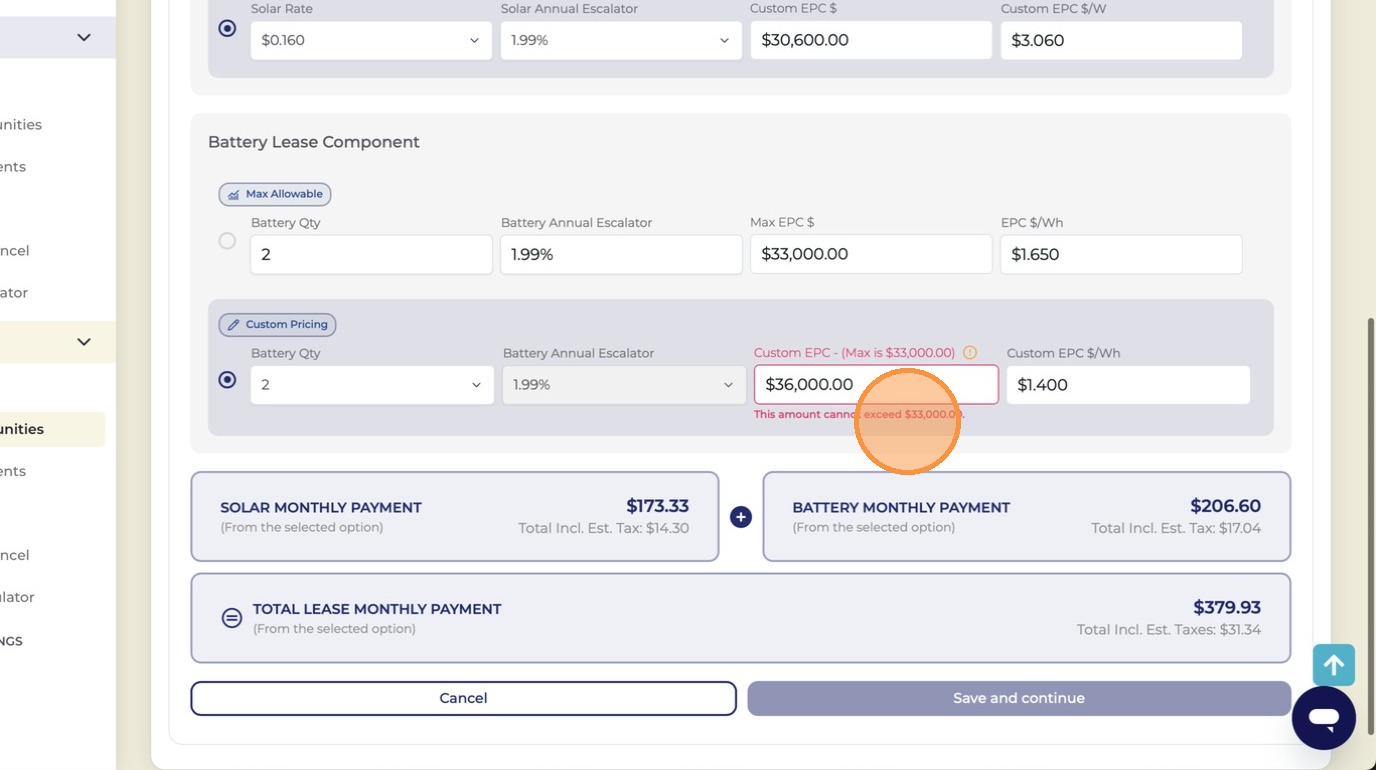This screenshot has height=770, width=1376.
Task: Click the $206.60 battery payment amount
Action: click(x=1225, y=506)
